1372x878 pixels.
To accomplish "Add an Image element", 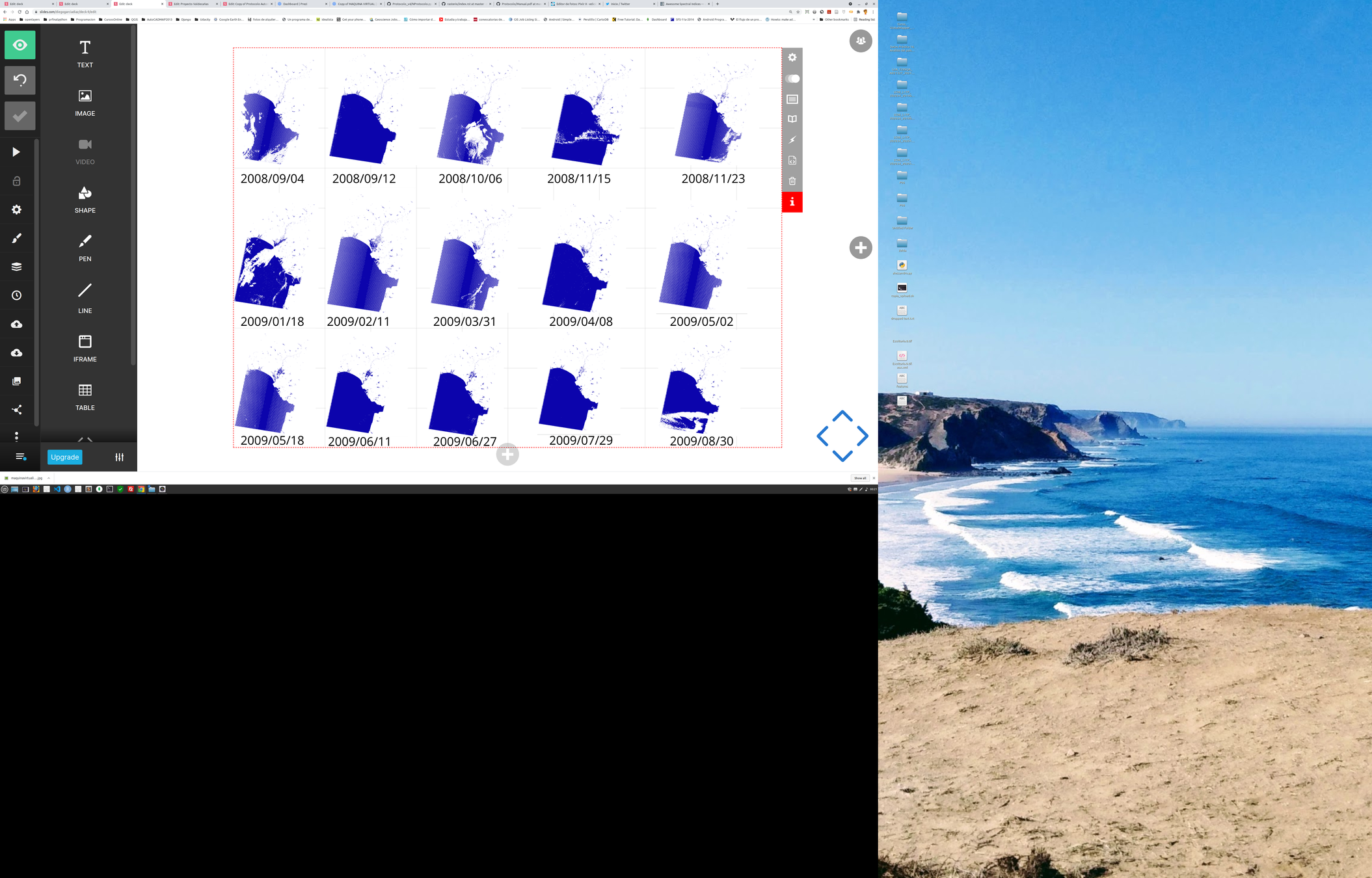I will coord(85,102).
